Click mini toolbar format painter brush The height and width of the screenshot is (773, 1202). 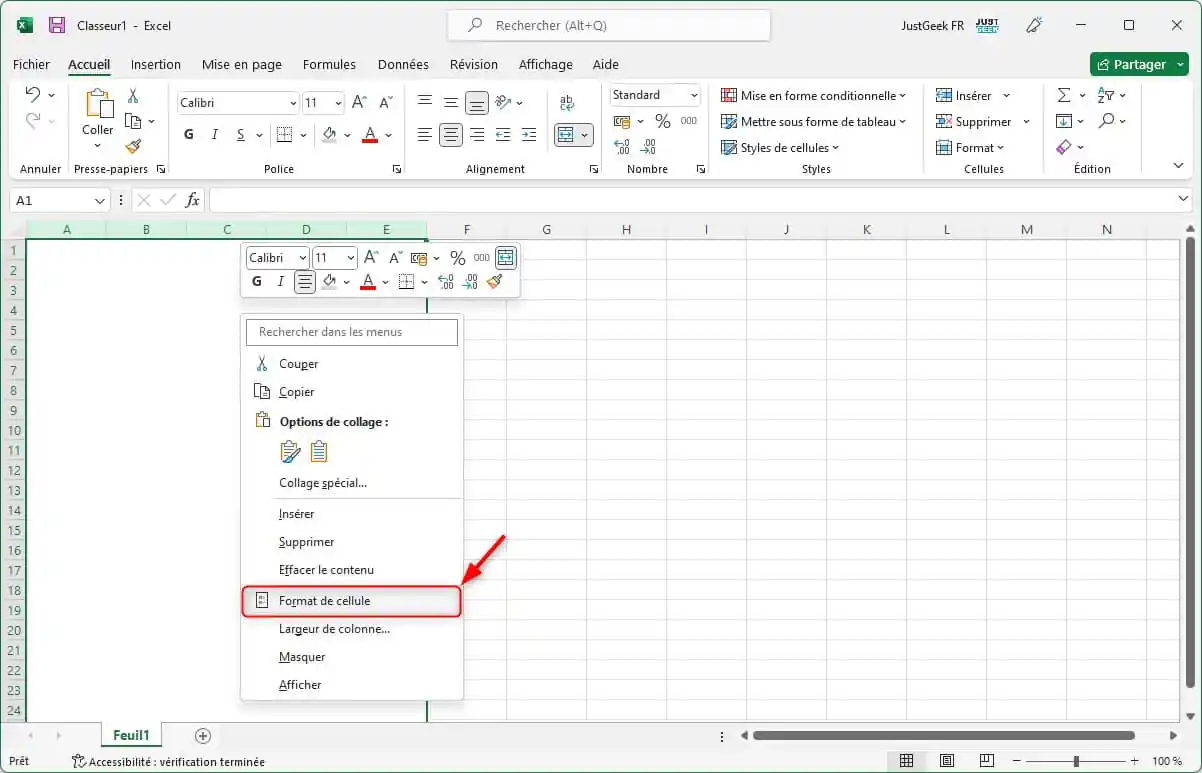(494, 282)
